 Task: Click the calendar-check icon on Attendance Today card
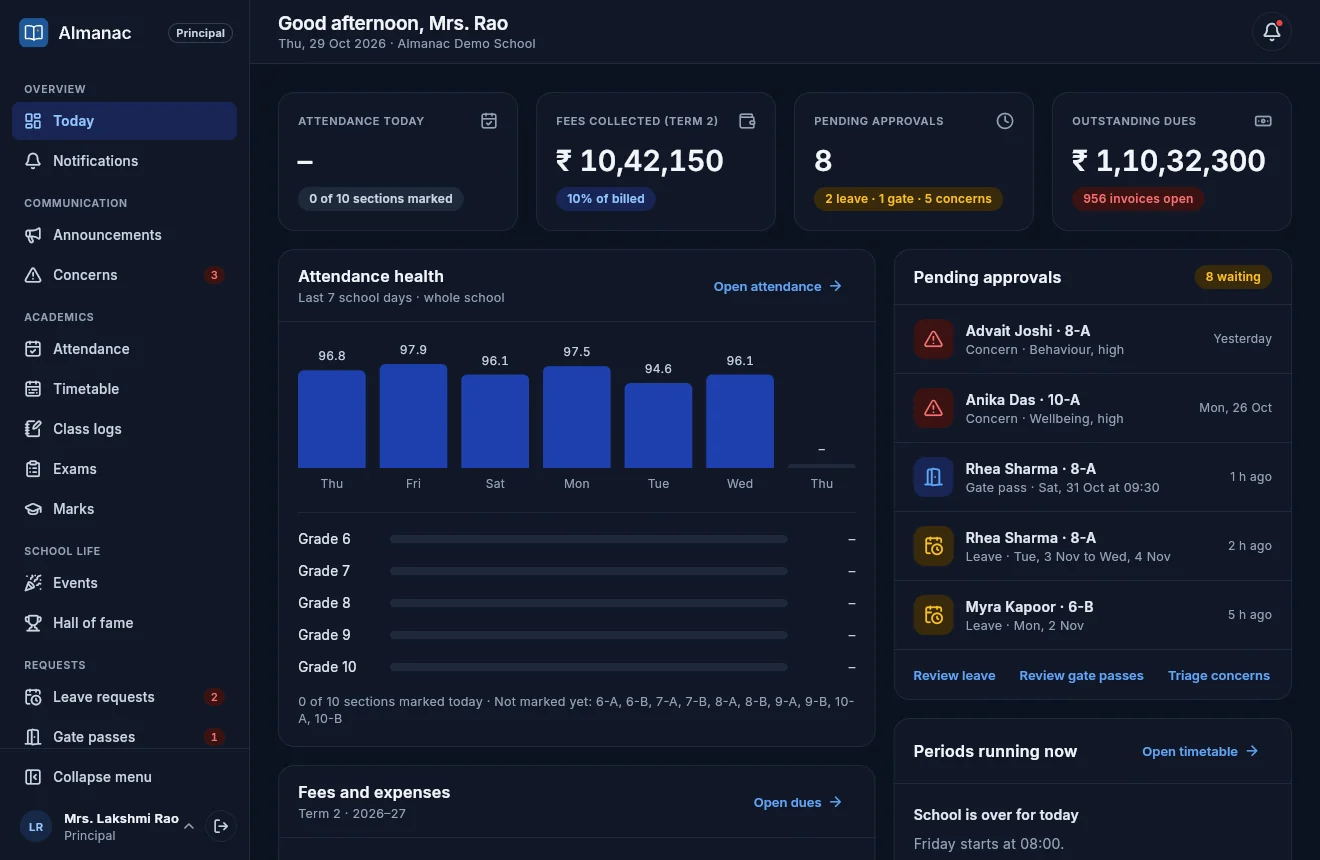point(489,121)
